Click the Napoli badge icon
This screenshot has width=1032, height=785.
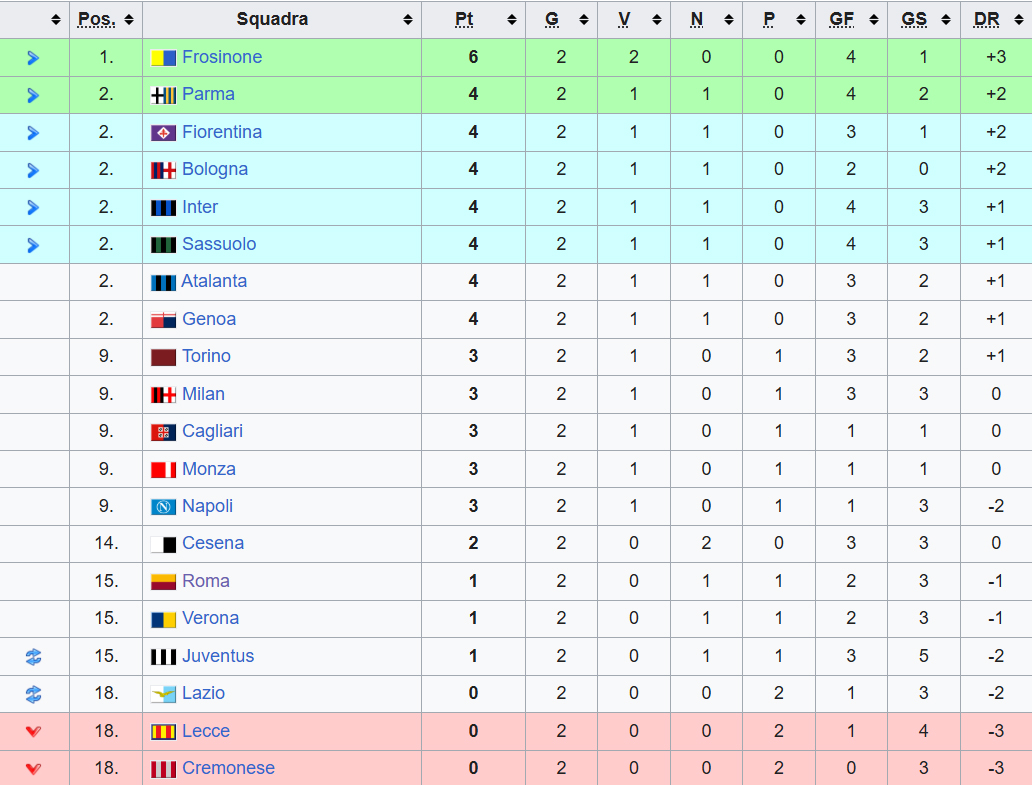163,507
